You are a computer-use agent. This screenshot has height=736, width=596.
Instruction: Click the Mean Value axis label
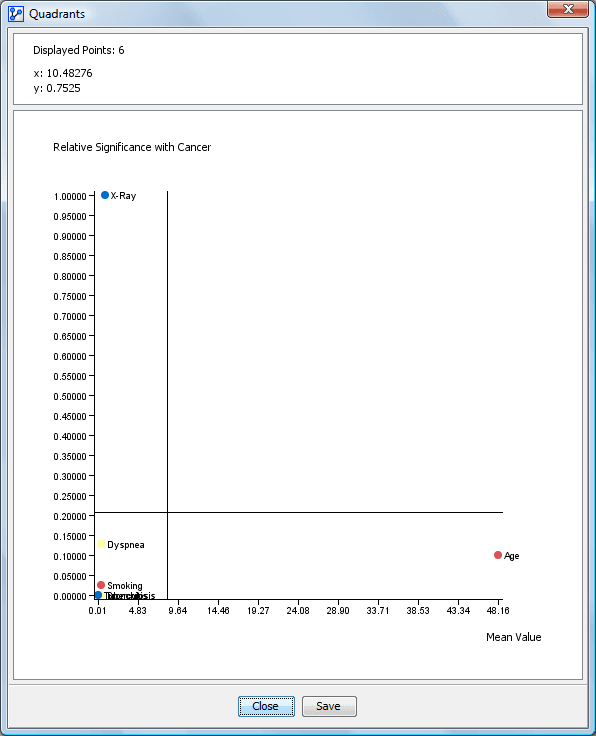513,637
